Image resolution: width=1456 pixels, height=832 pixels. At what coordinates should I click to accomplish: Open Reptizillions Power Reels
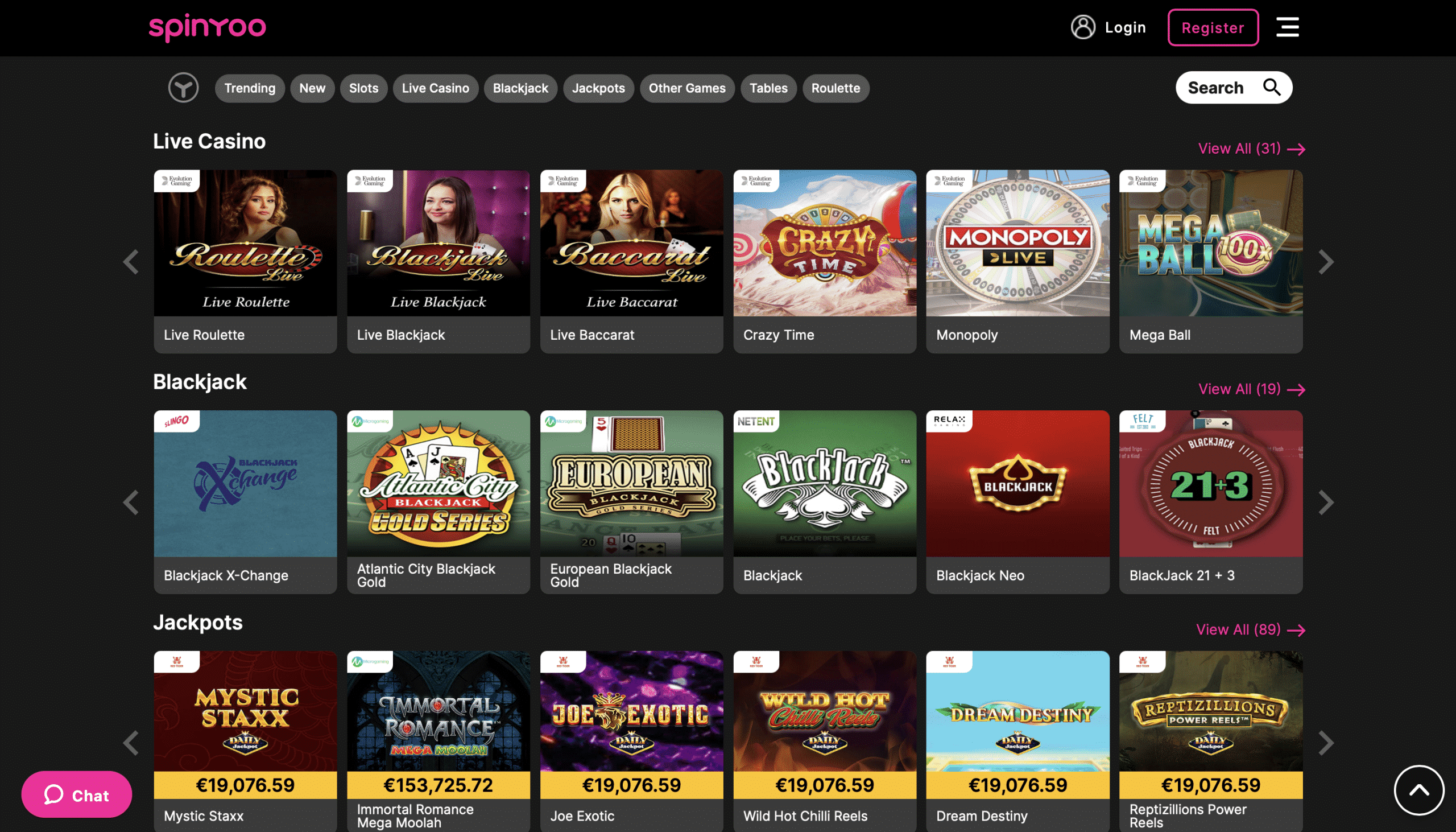click(1210, 741)
